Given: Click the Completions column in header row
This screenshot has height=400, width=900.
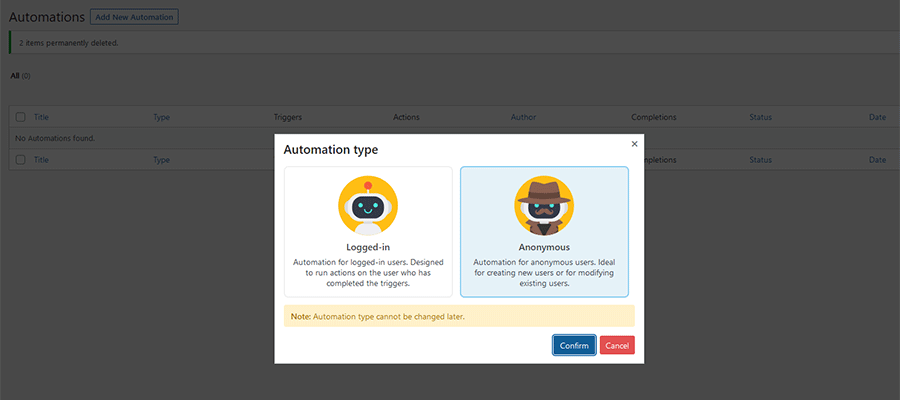Looking at the screenshot, I should (654, 117).
